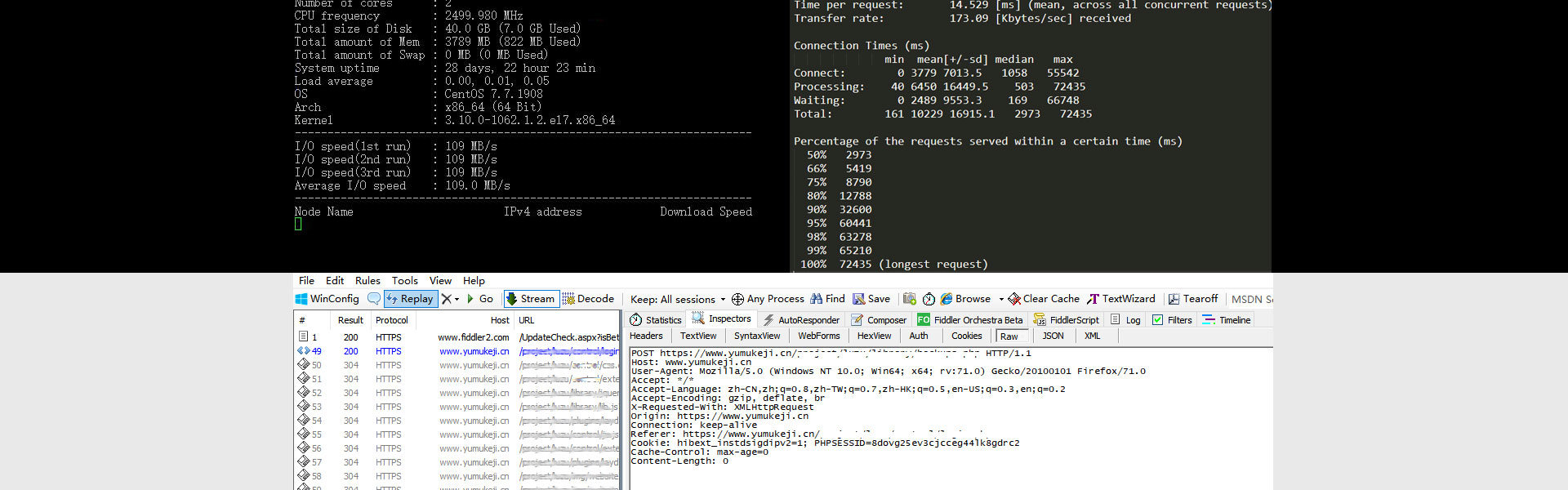
Task: Switch to the AutoResponder tab
Action: (x=801, y=320)
